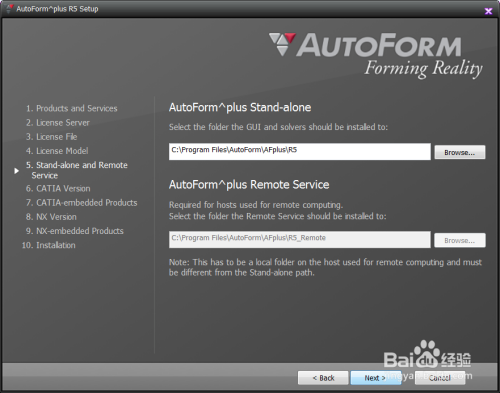Click the note about local folder requirement
The height and width of the screenshot is (393, 500).
(x=325, y=267)
